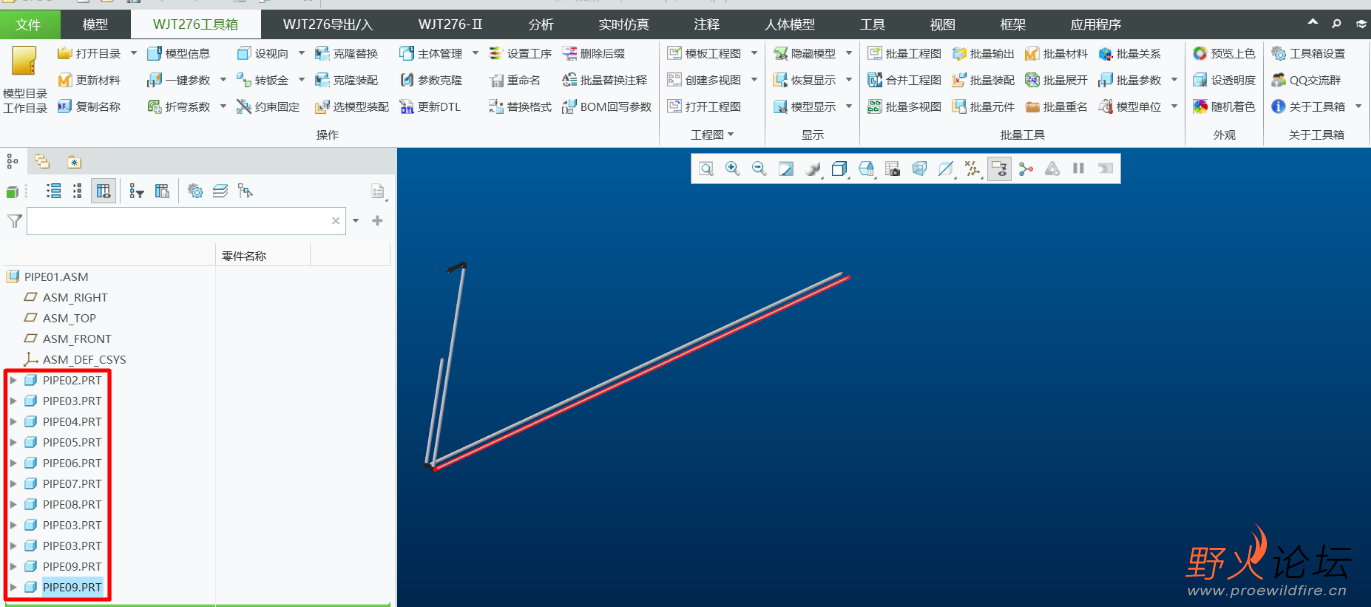Click the 批量重名 tool
1371x607 pixels.
pyautogui.click(x=1057, y=106)
